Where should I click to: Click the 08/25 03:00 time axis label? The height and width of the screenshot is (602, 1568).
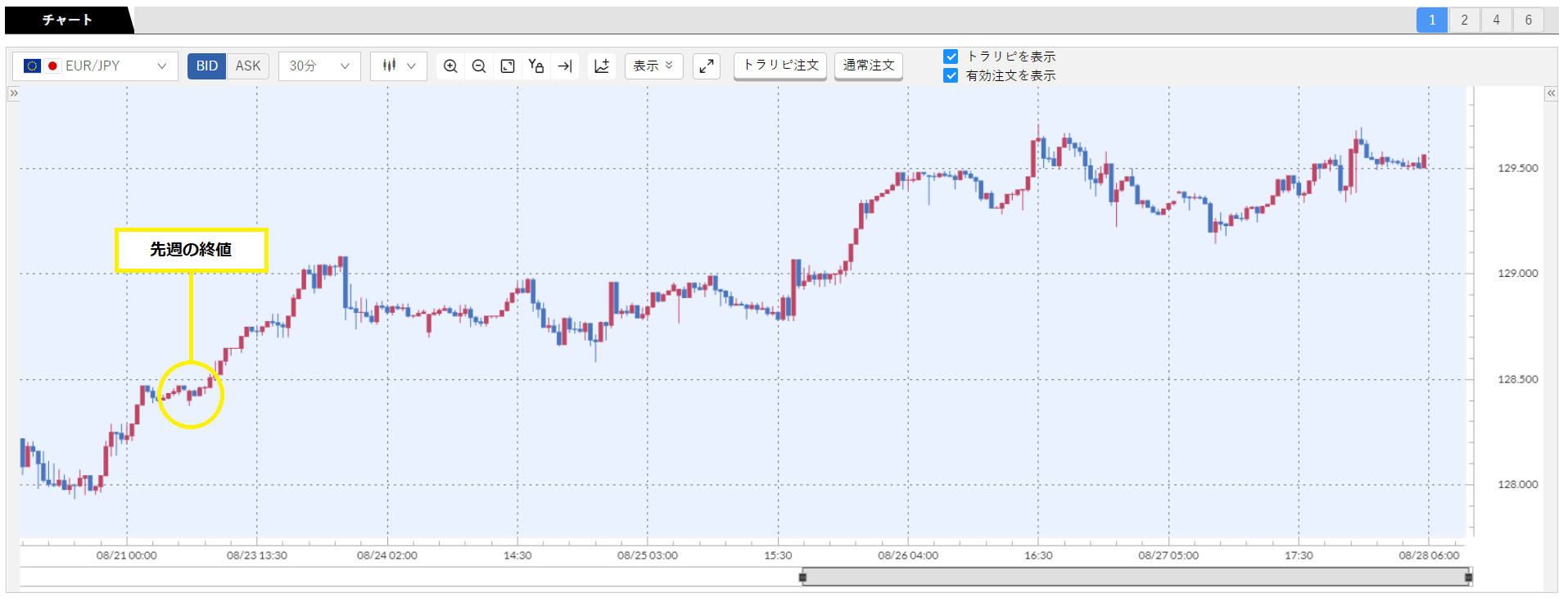point(648,555)
